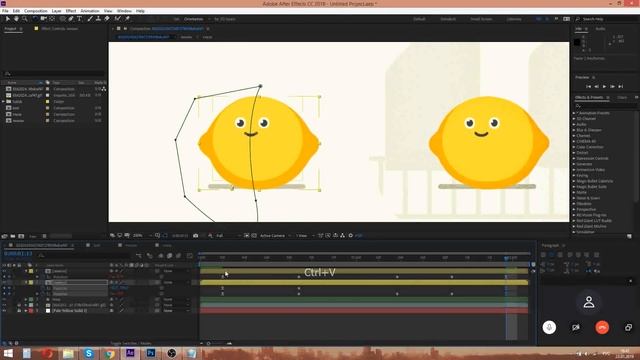Expand the Blur & Sharpen effects category

574,130
